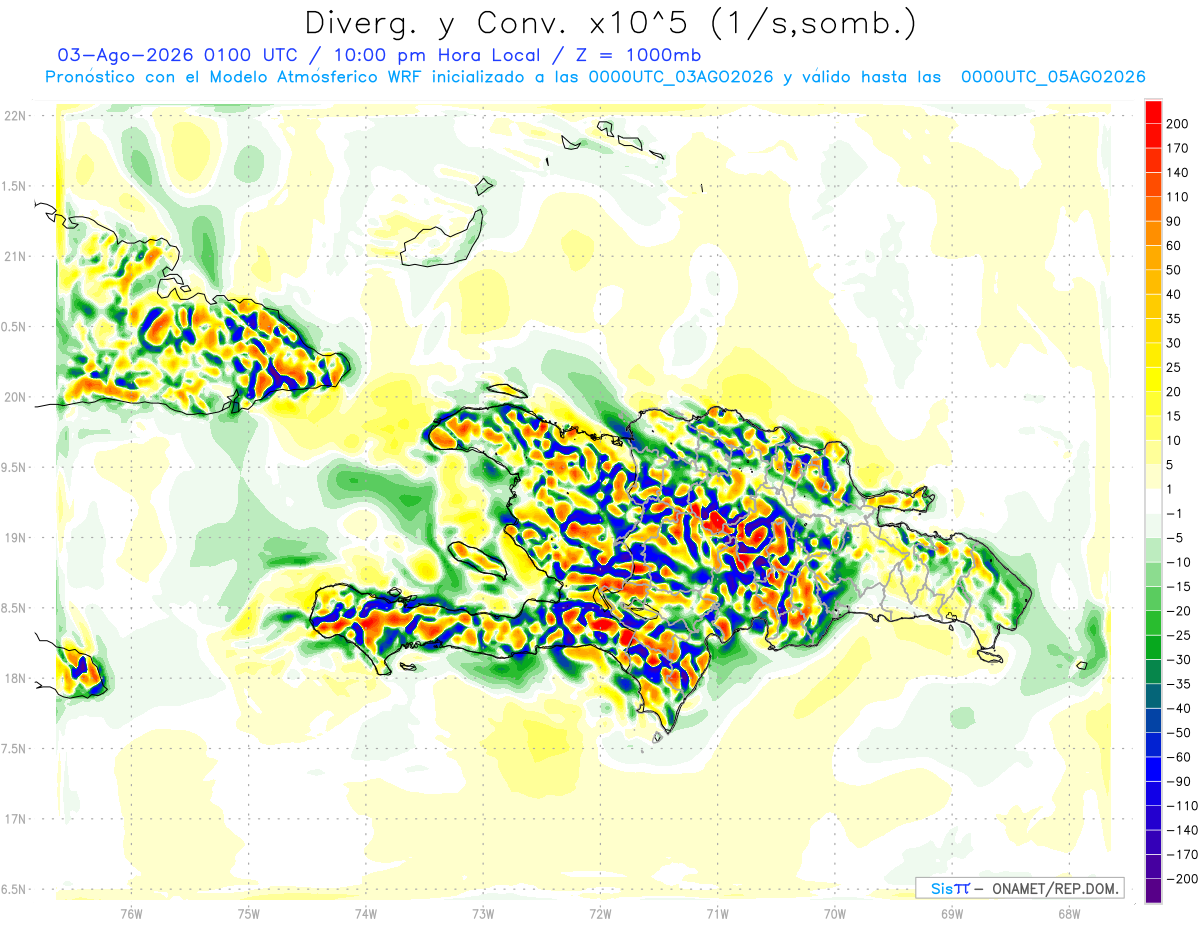Image resolution: width=1200 pixels, height=927 pixels.
Task: Select the '75W' longitude label
Action: [x=249, y=914]
